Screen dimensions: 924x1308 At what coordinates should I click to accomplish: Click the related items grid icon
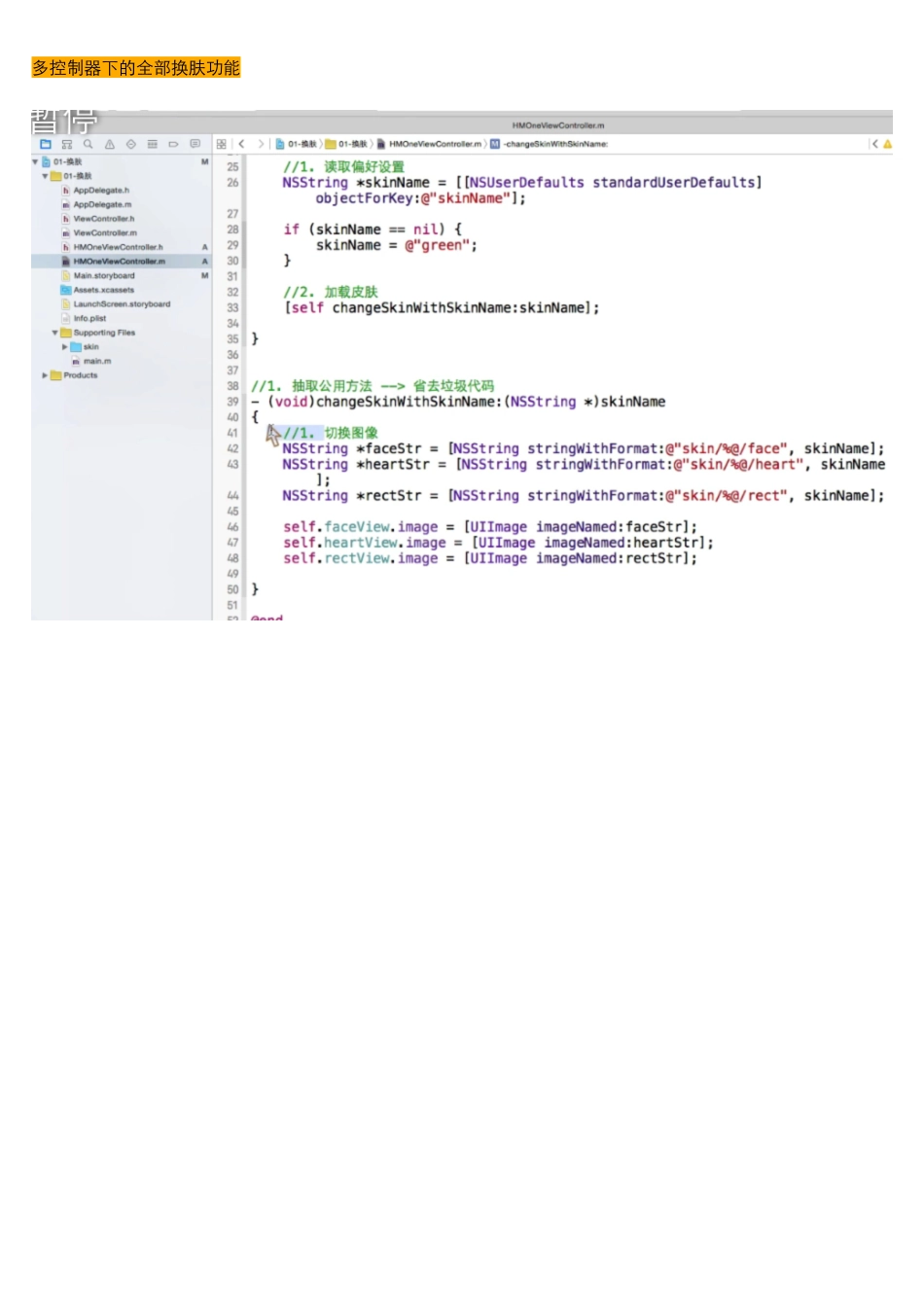click(x=222, y=144)
